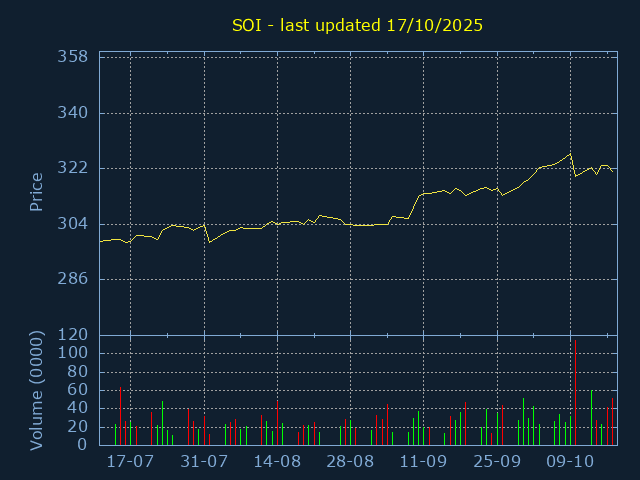This screenshot has height=480, width=640.
Task: Click the Volume (0000) axis label
Action: pyautogui.click(x=36, y=390)
